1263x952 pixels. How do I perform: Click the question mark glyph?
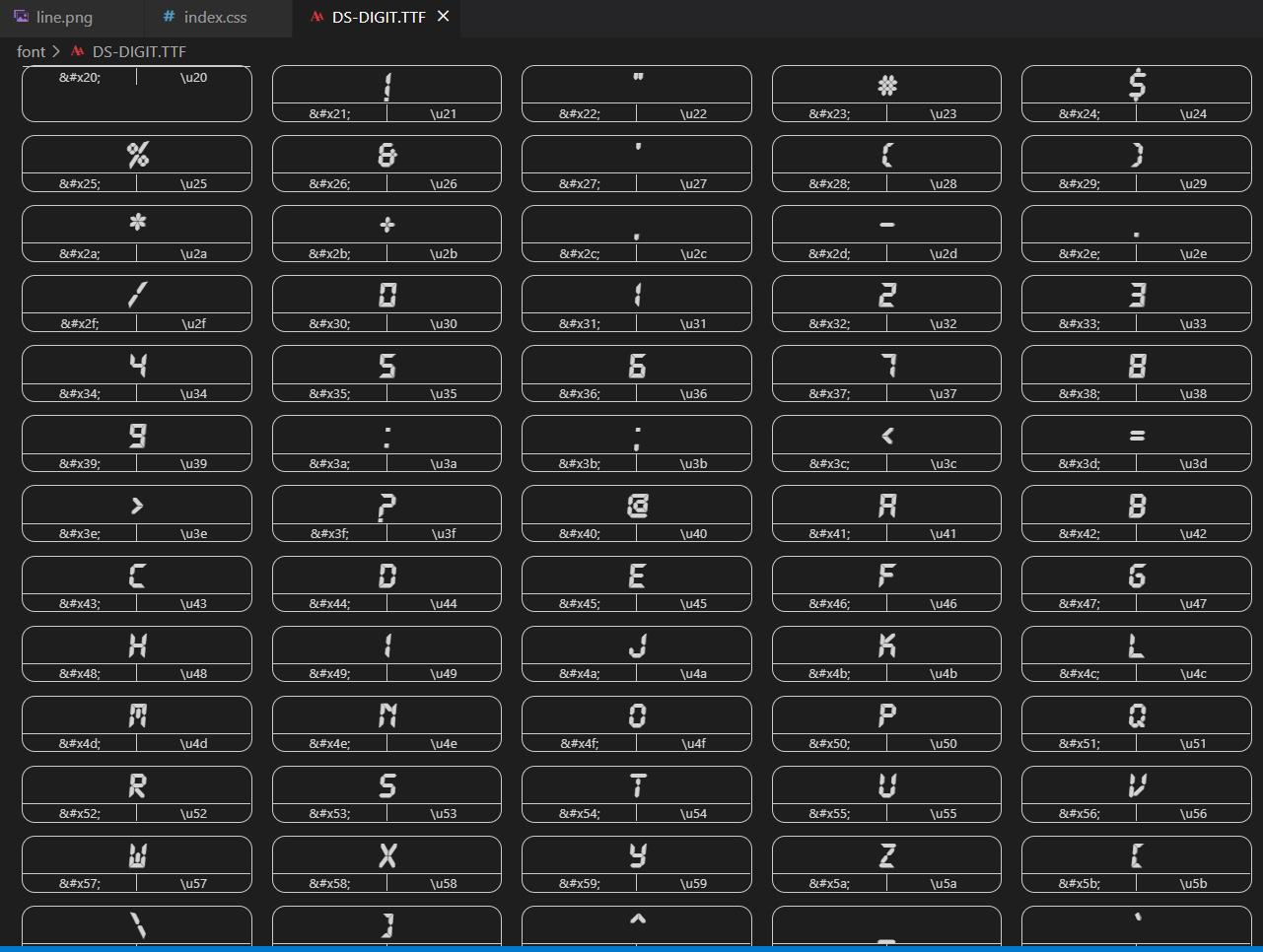click(387, 507)
